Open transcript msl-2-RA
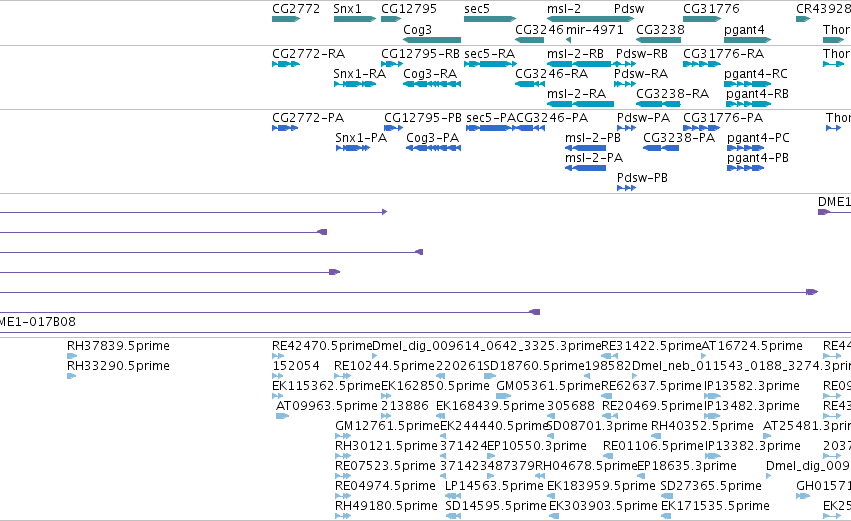 tap(580, 104)
